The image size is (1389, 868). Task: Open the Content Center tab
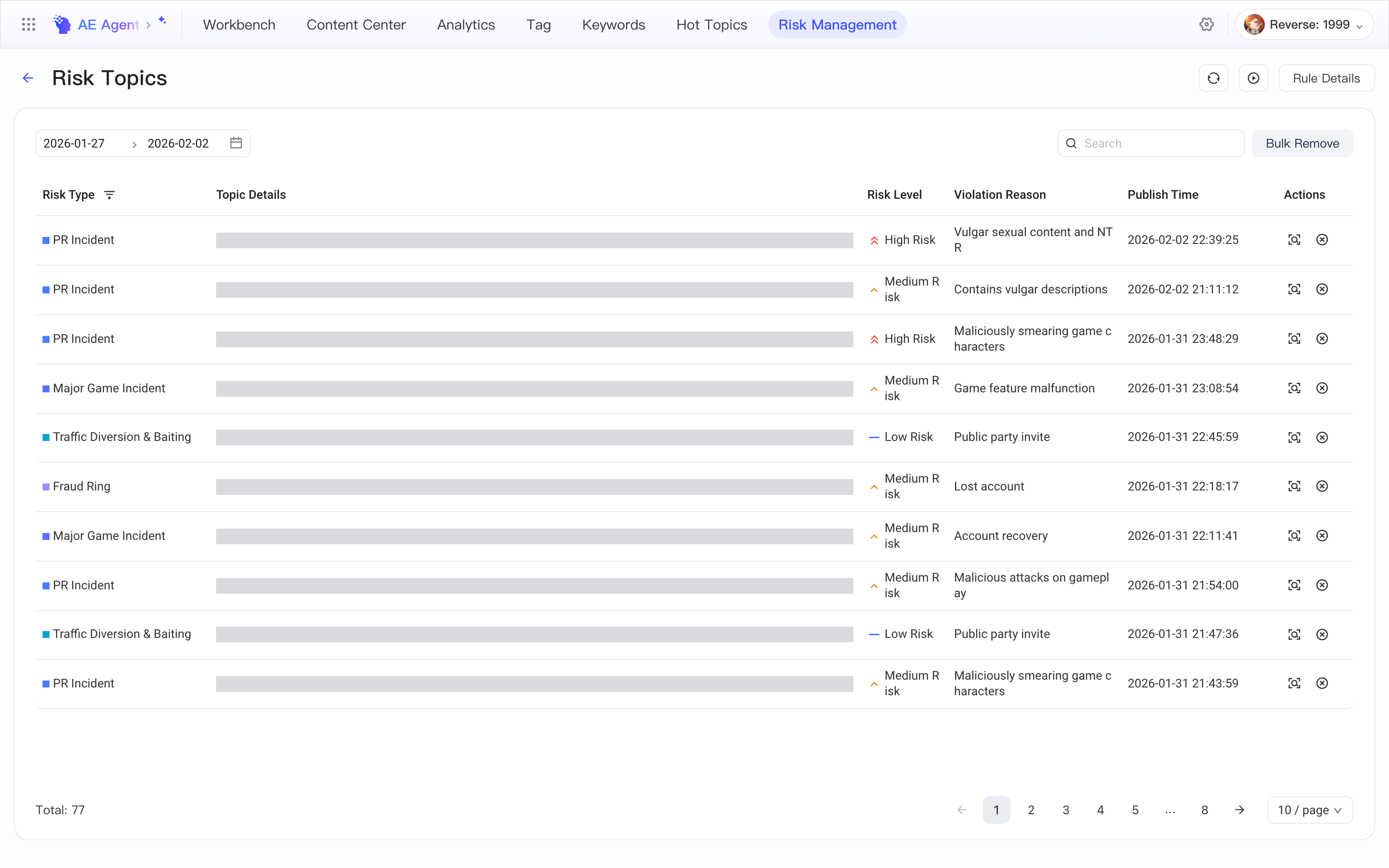356,25
